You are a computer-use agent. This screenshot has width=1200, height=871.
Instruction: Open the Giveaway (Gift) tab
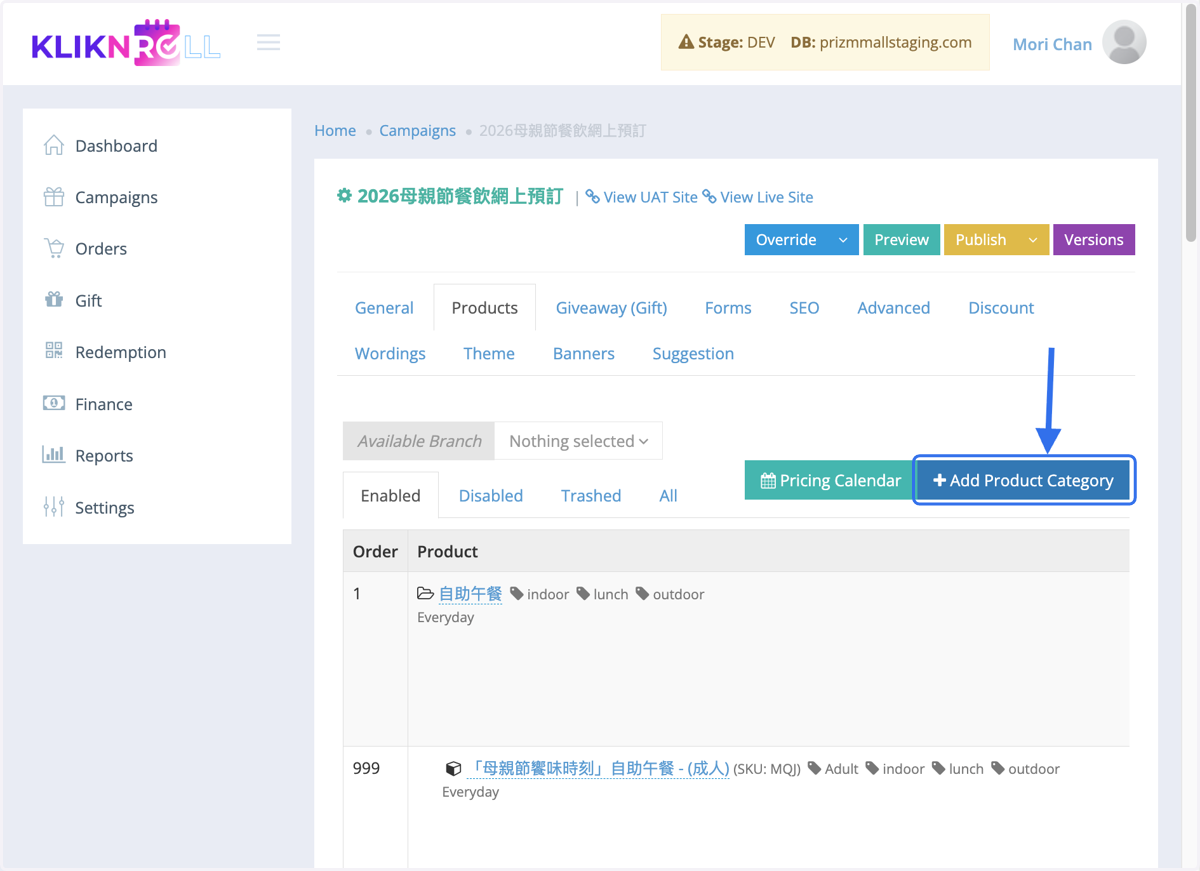611,307
